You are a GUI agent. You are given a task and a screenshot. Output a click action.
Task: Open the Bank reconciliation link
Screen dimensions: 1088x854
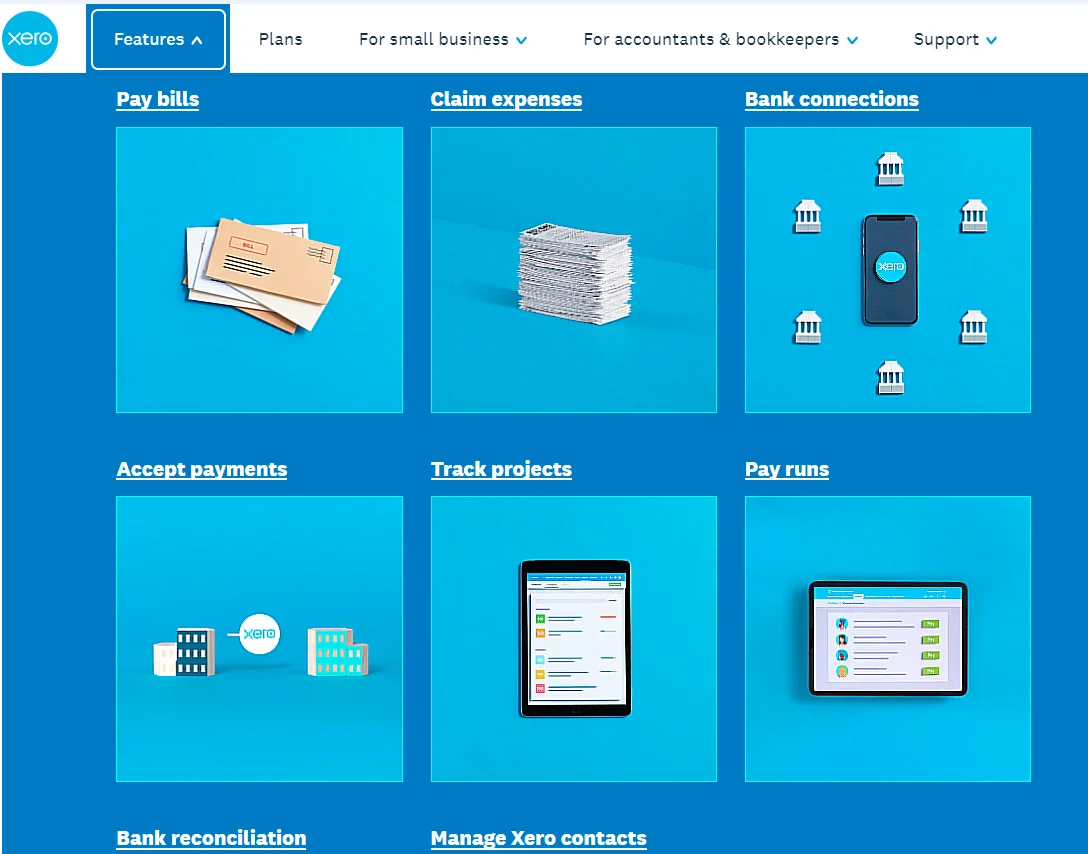211,838
